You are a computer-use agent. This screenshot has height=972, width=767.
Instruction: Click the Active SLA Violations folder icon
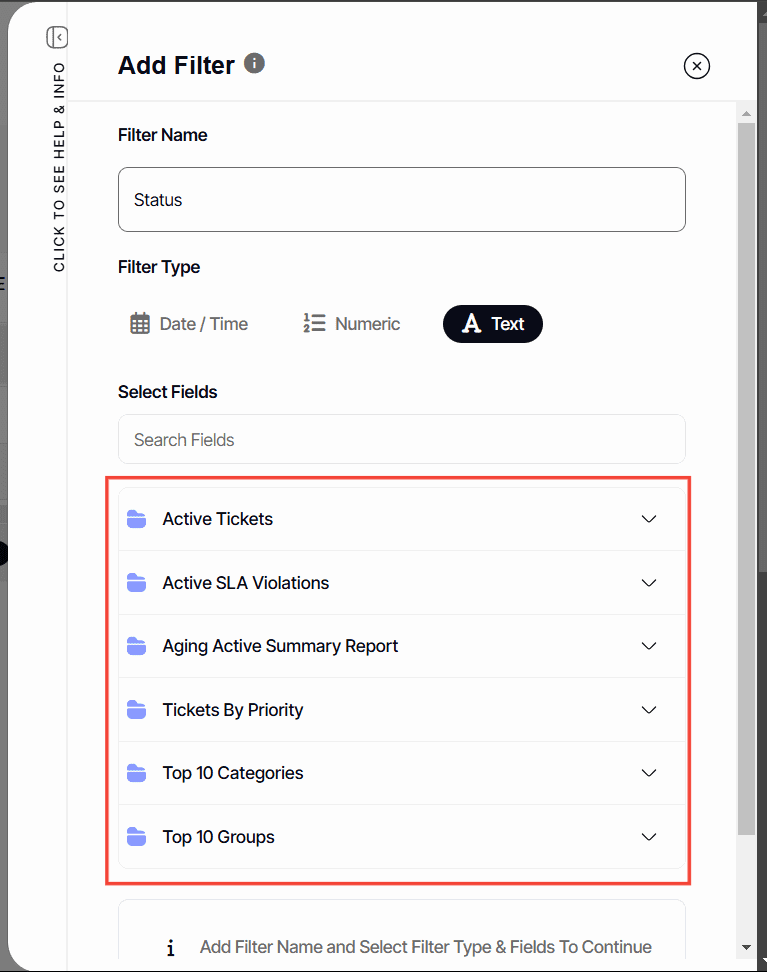[x=137, y=583]
